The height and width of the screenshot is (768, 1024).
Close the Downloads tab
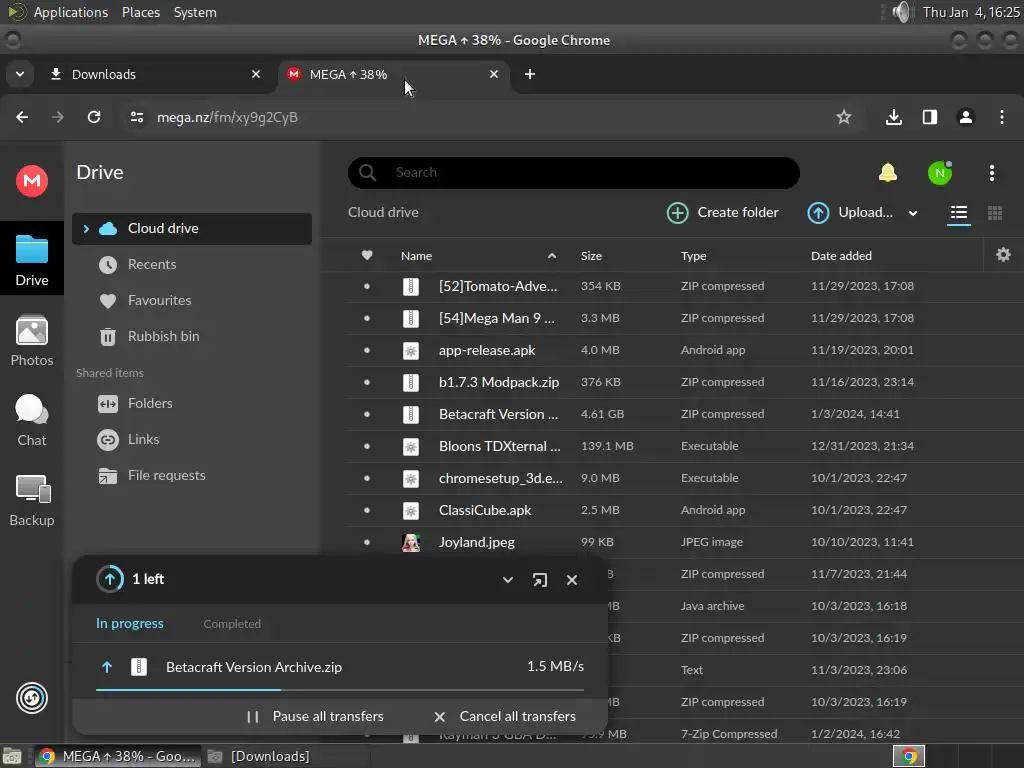256,74
